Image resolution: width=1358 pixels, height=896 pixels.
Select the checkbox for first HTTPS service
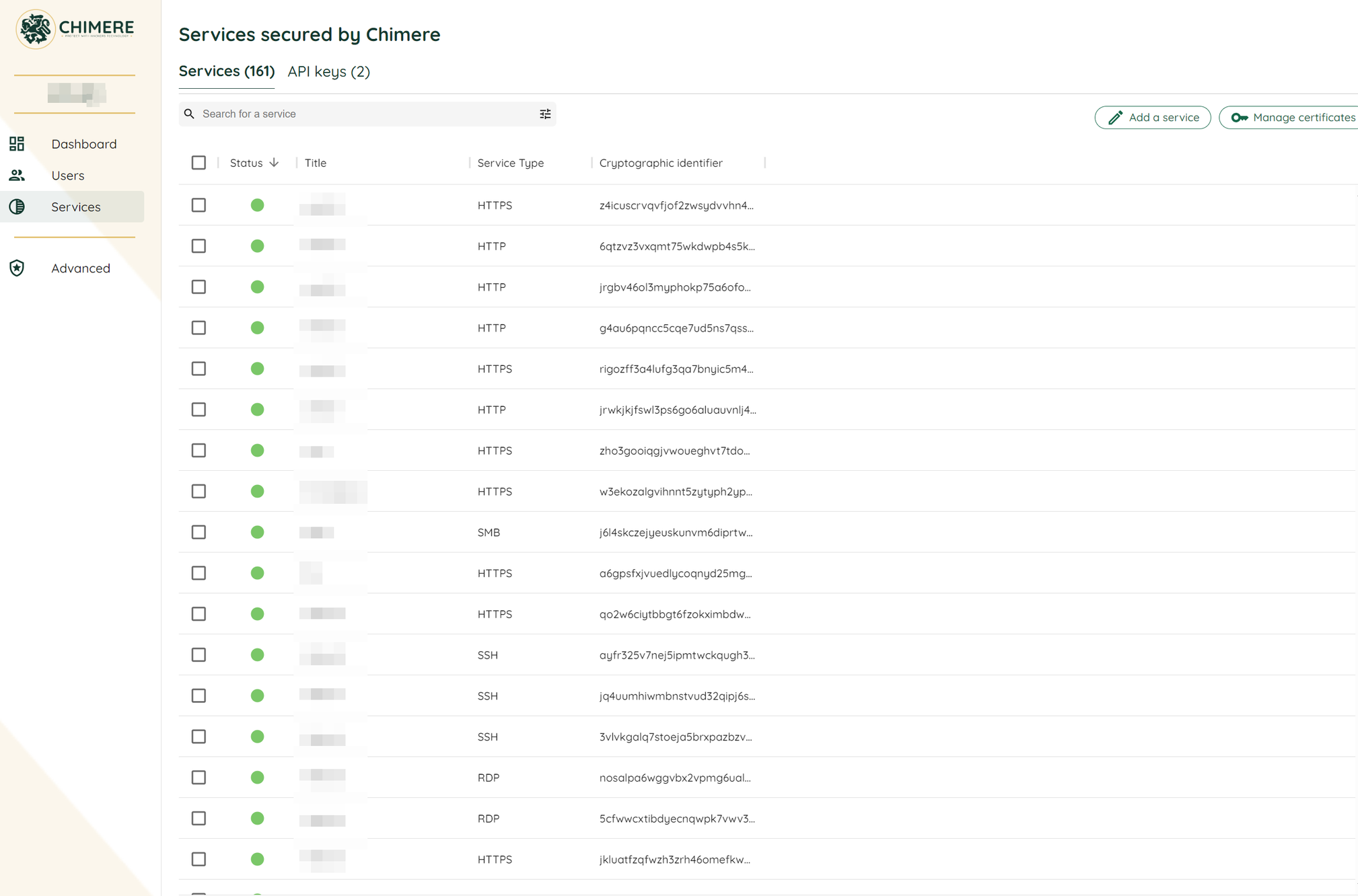pos(198,205)
